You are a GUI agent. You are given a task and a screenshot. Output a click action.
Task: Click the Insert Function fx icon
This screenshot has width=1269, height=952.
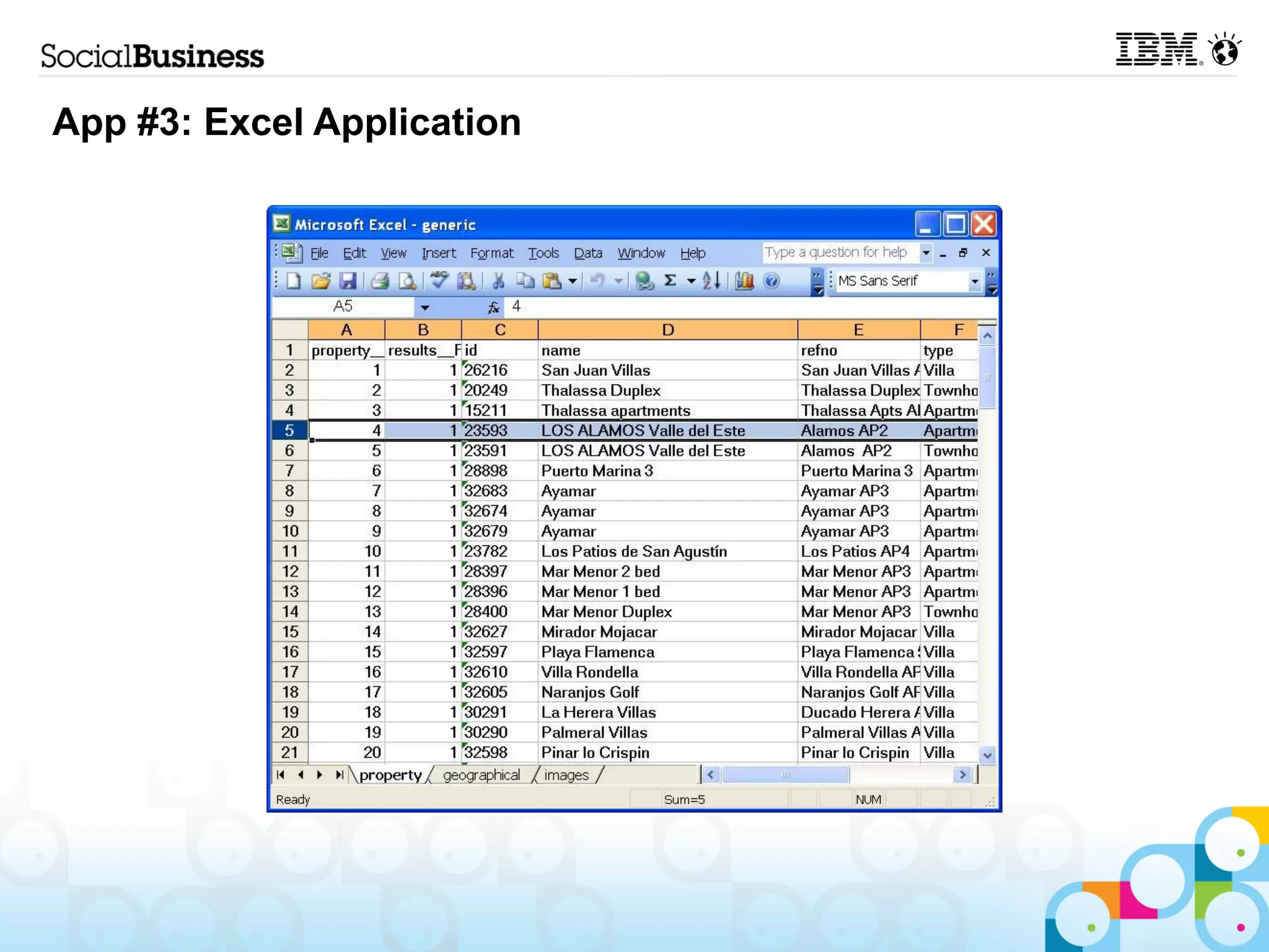click(493, 307)
